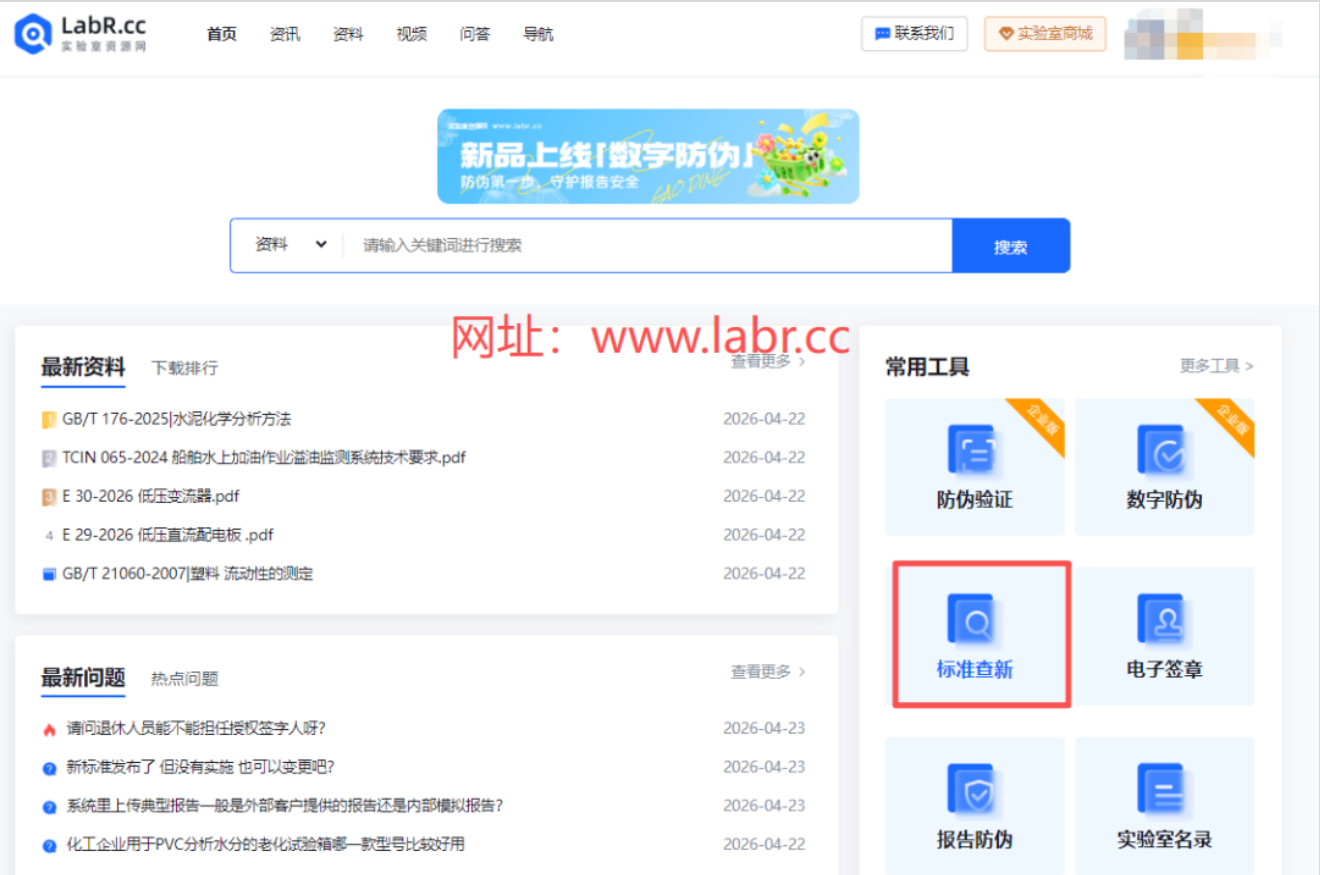Click the 常用工具 heading
The width and height of the screenshot is (1320, 875).
pyautogui.click(x=927, y=367)
